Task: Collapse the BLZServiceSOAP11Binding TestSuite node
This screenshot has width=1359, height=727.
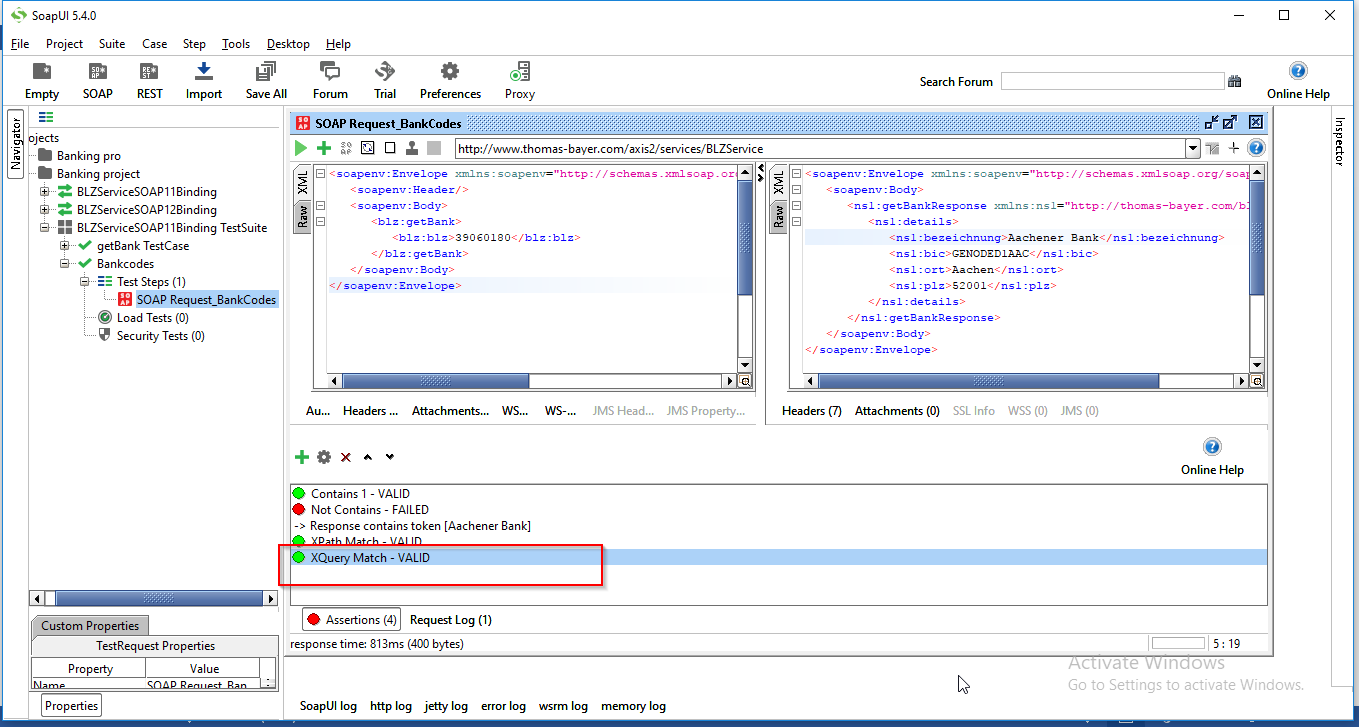Action: pyautogui.click(x=45, y=228)
